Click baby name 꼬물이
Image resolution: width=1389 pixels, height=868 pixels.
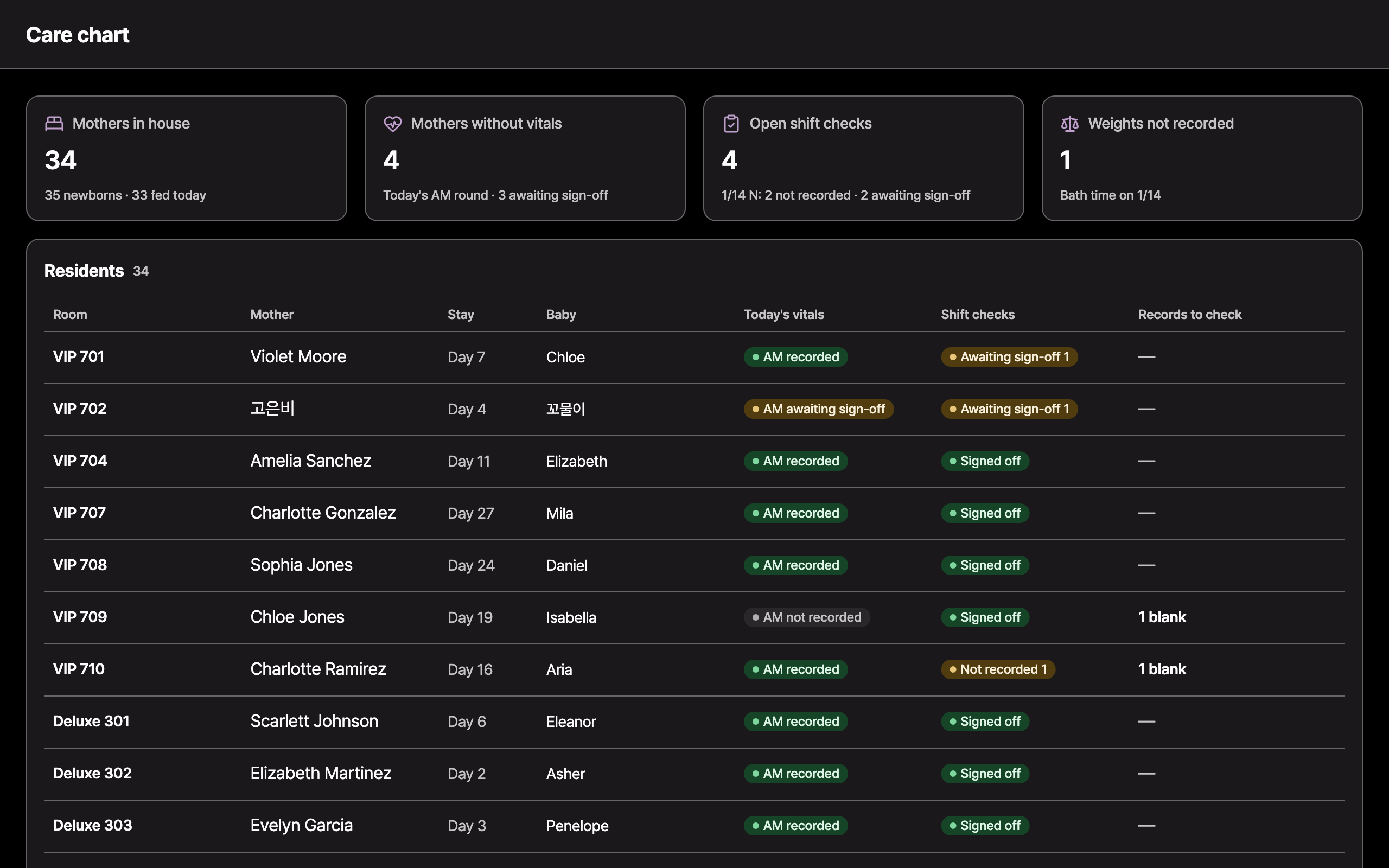click(x=565, y=409)
